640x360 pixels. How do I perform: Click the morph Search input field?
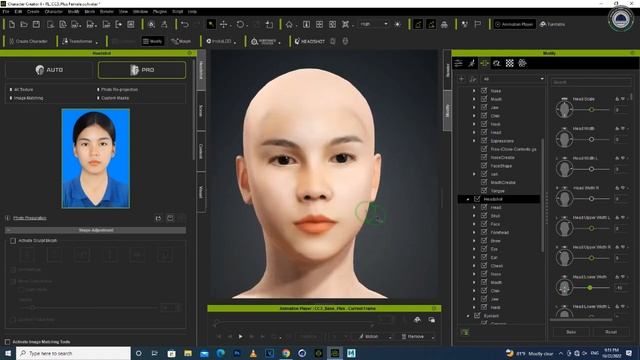point(590,82)
